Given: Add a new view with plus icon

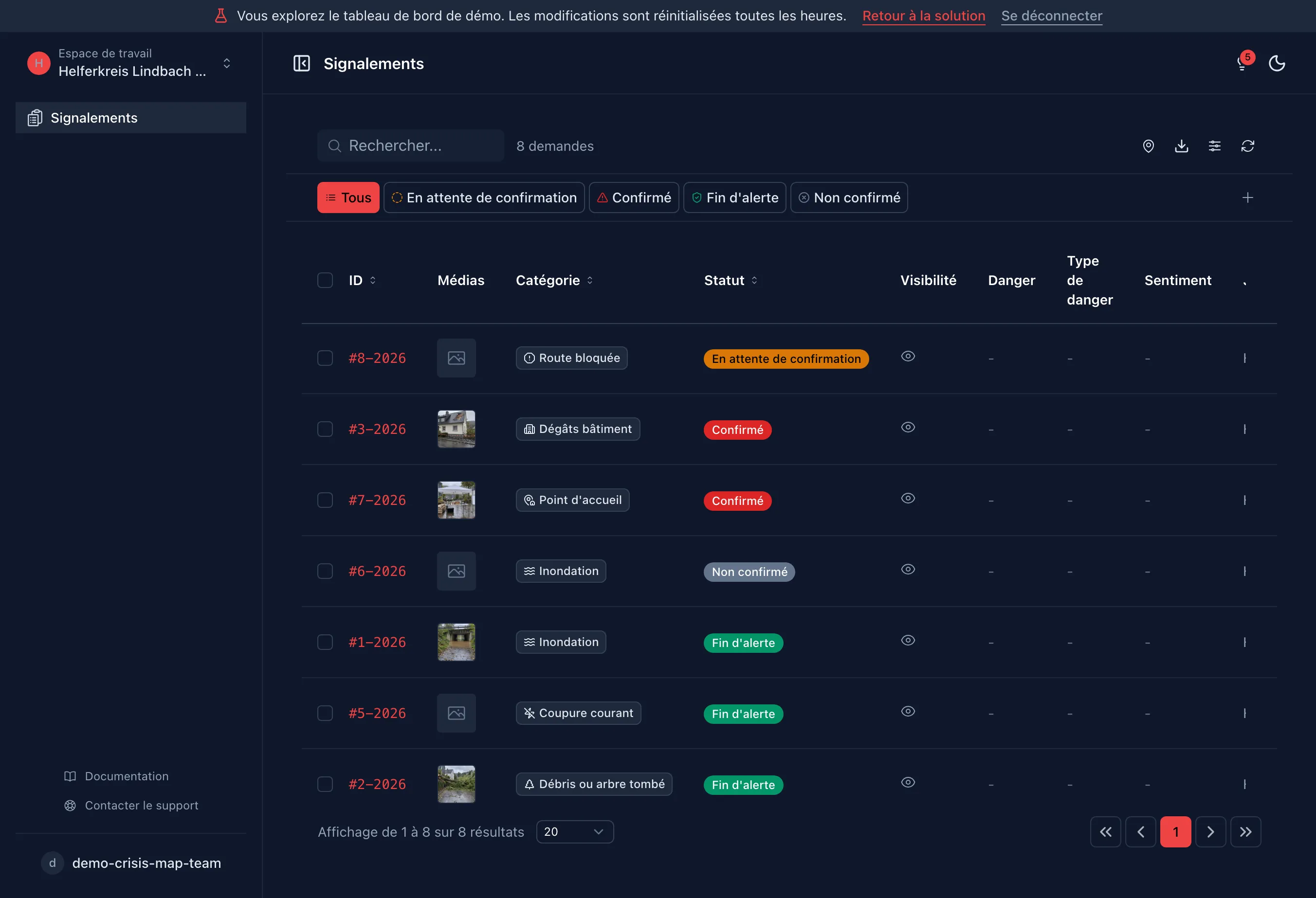Looking at the screenshot, I should point(1247,198).
